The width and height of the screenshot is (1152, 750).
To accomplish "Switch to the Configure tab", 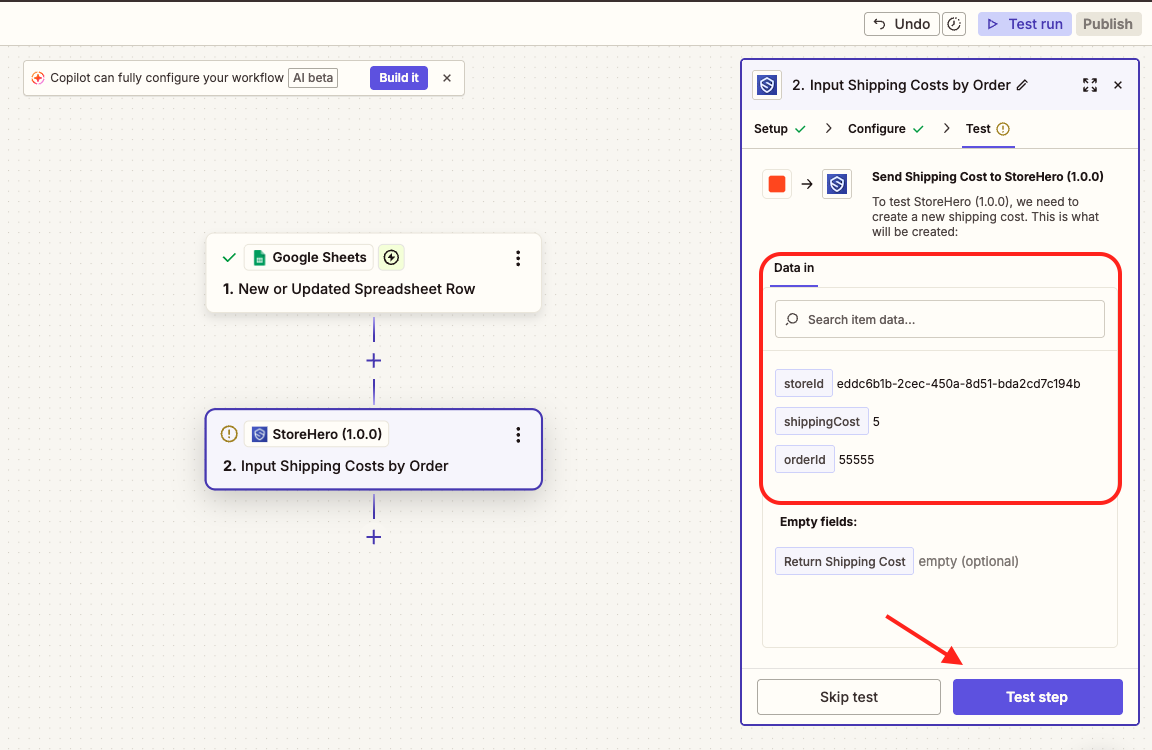I will click(885, 129).
